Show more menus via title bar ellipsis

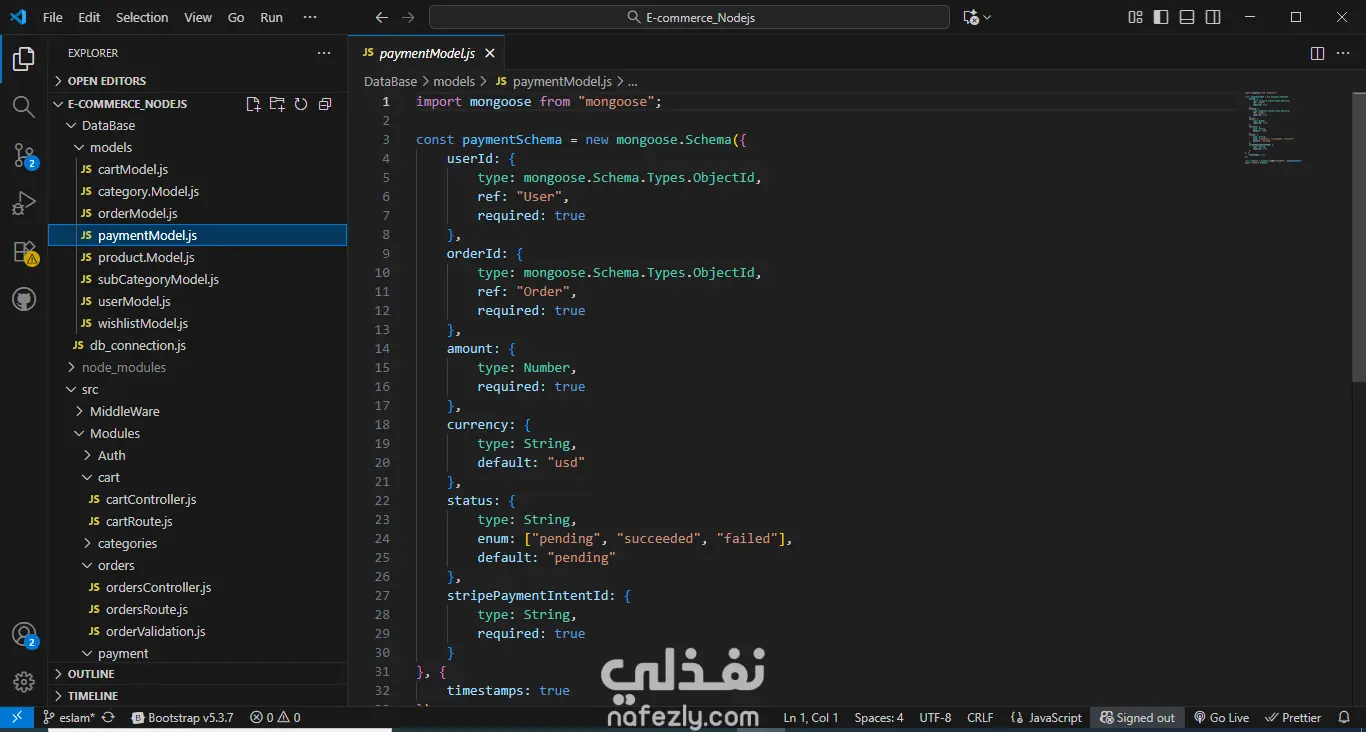coord(310,17)
